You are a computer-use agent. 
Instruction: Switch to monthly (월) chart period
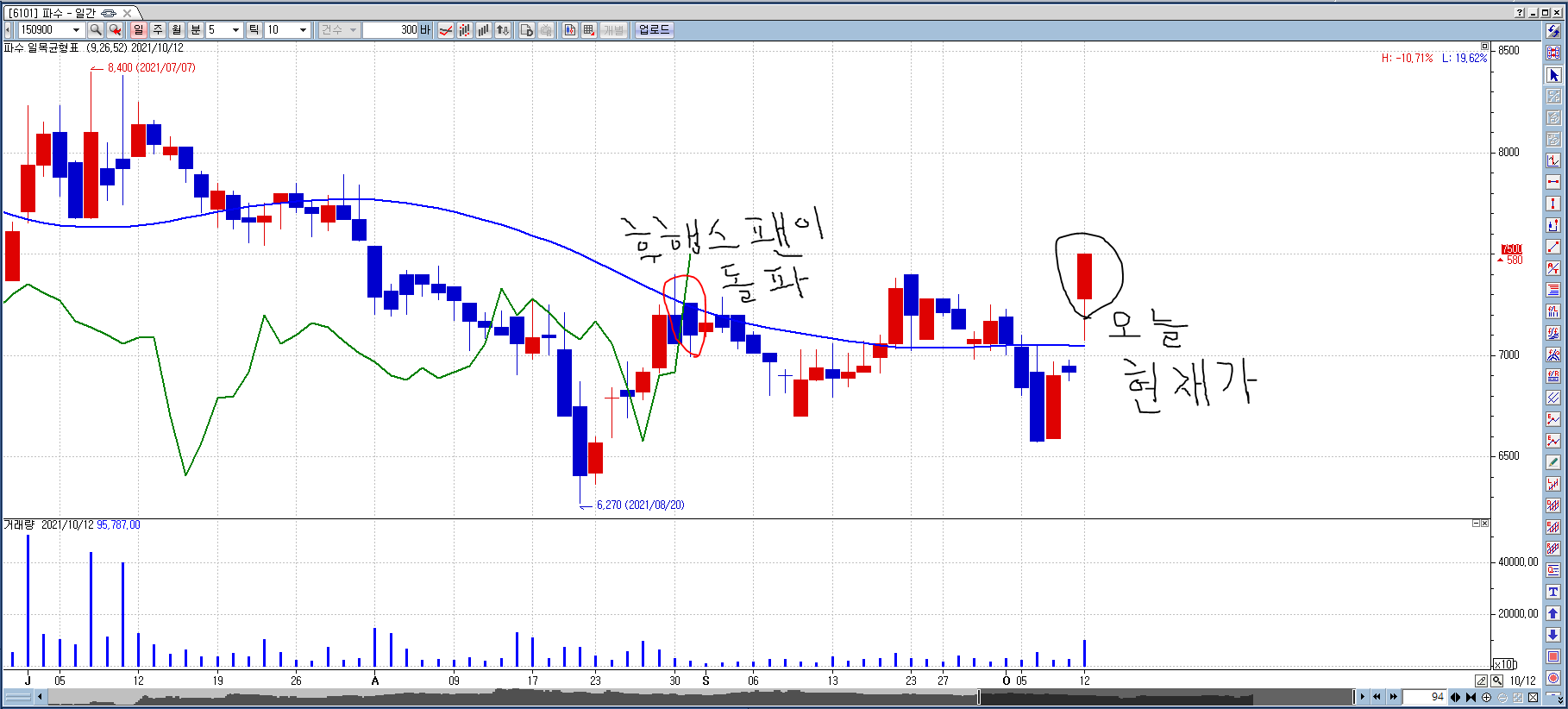(177, 30)
